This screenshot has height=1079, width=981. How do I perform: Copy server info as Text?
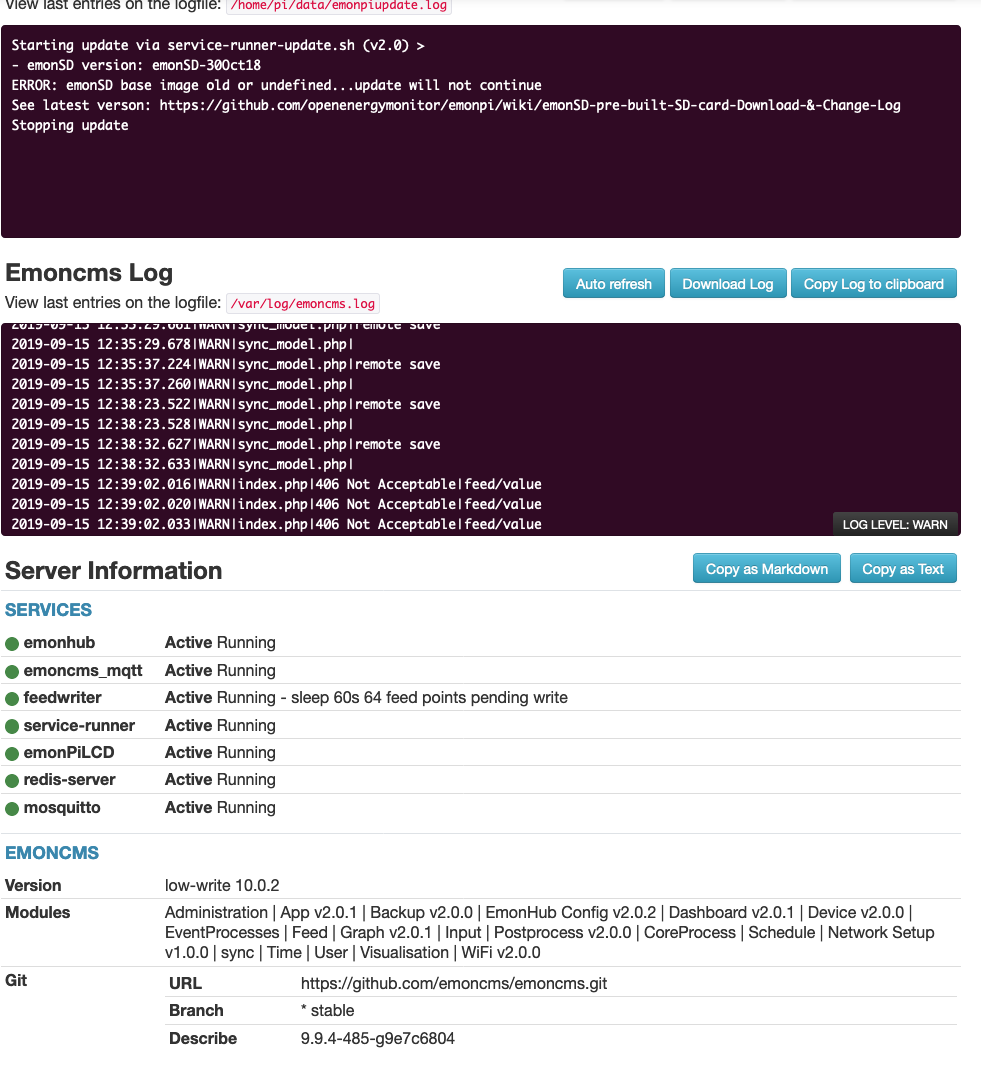903,568
